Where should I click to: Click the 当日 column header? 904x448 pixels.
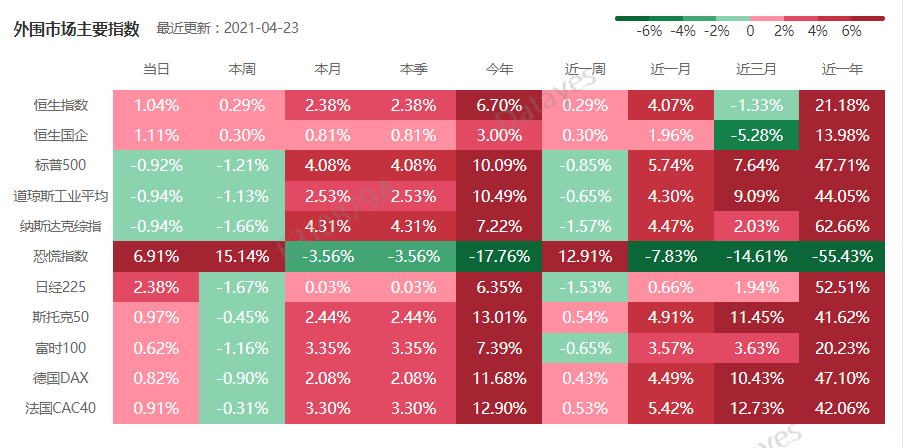click(156, 70)
